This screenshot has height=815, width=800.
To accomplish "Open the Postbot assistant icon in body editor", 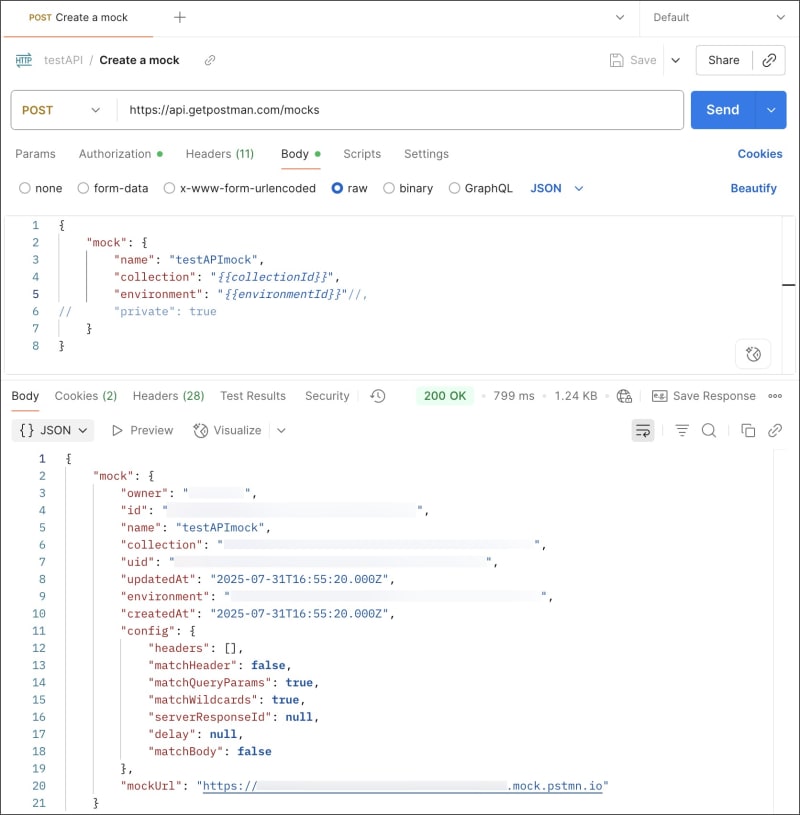I will (753, 354).
